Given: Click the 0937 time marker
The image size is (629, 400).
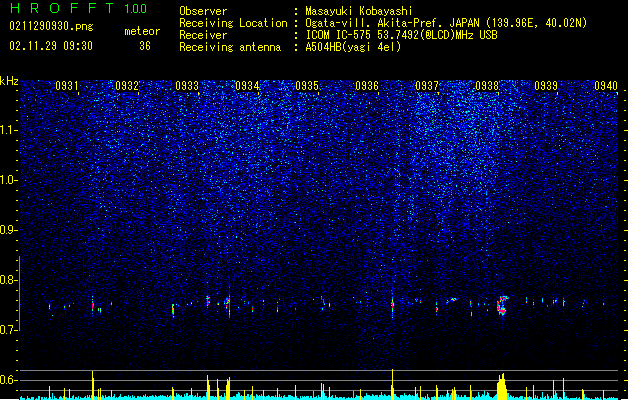Looking at the screenshot, I should click(427, 85).
